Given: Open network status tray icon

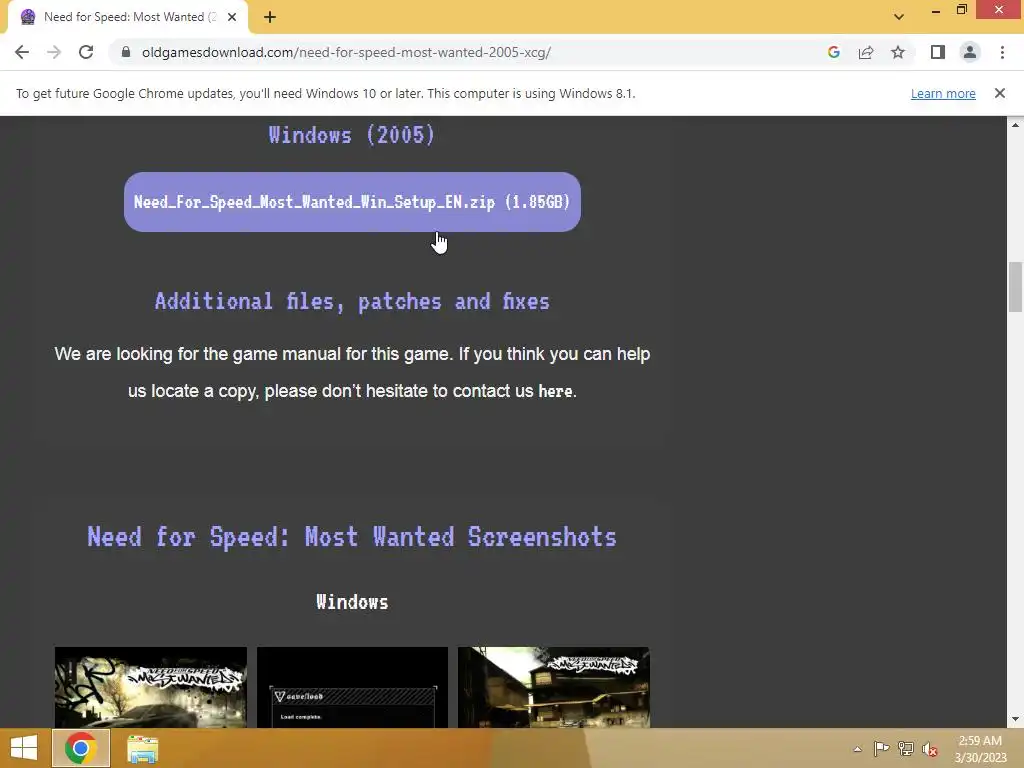Looking at the screenshot, I should [906, 749].
